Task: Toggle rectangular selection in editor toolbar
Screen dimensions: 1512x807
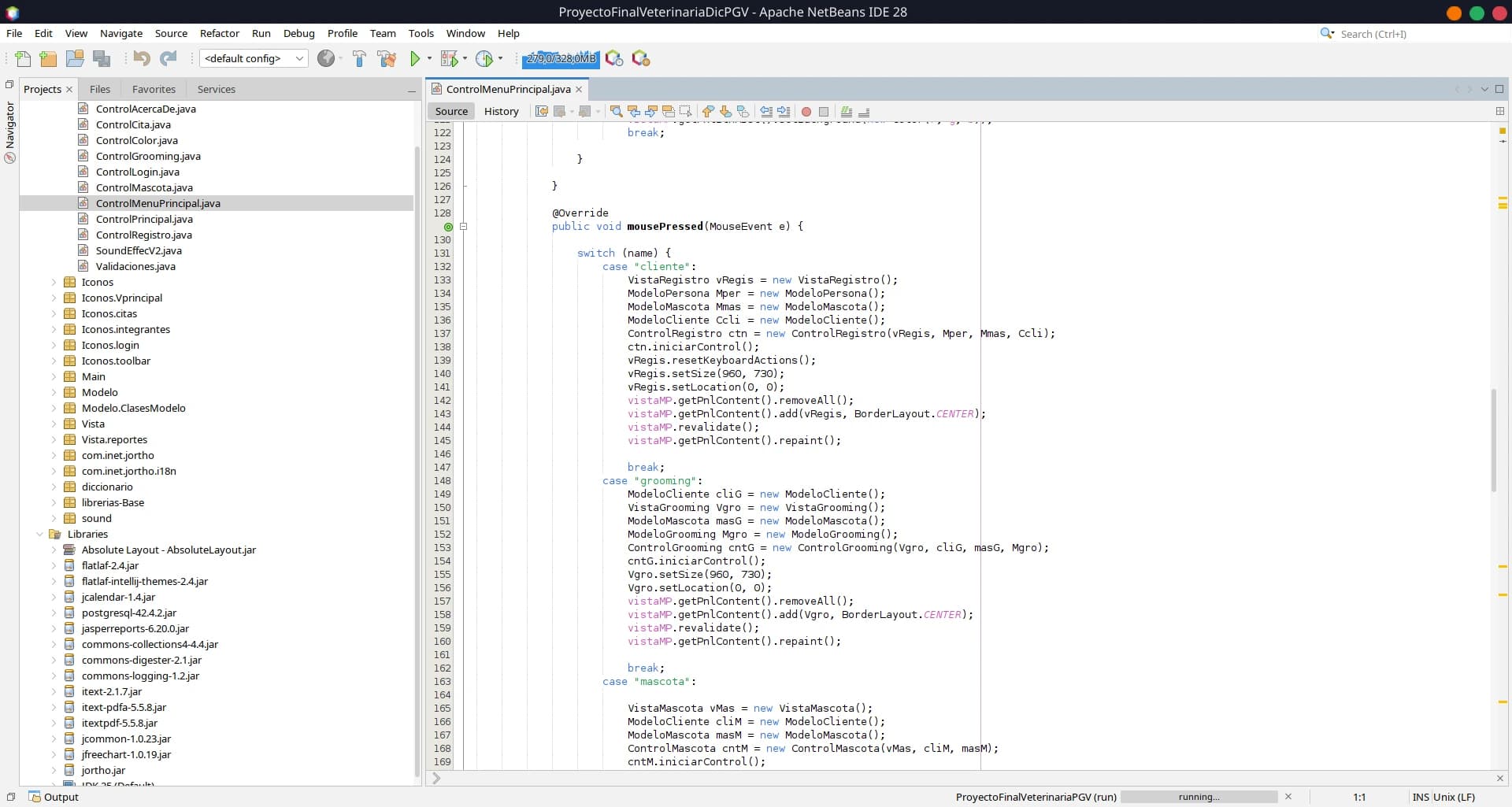Action: click(686, 112)
